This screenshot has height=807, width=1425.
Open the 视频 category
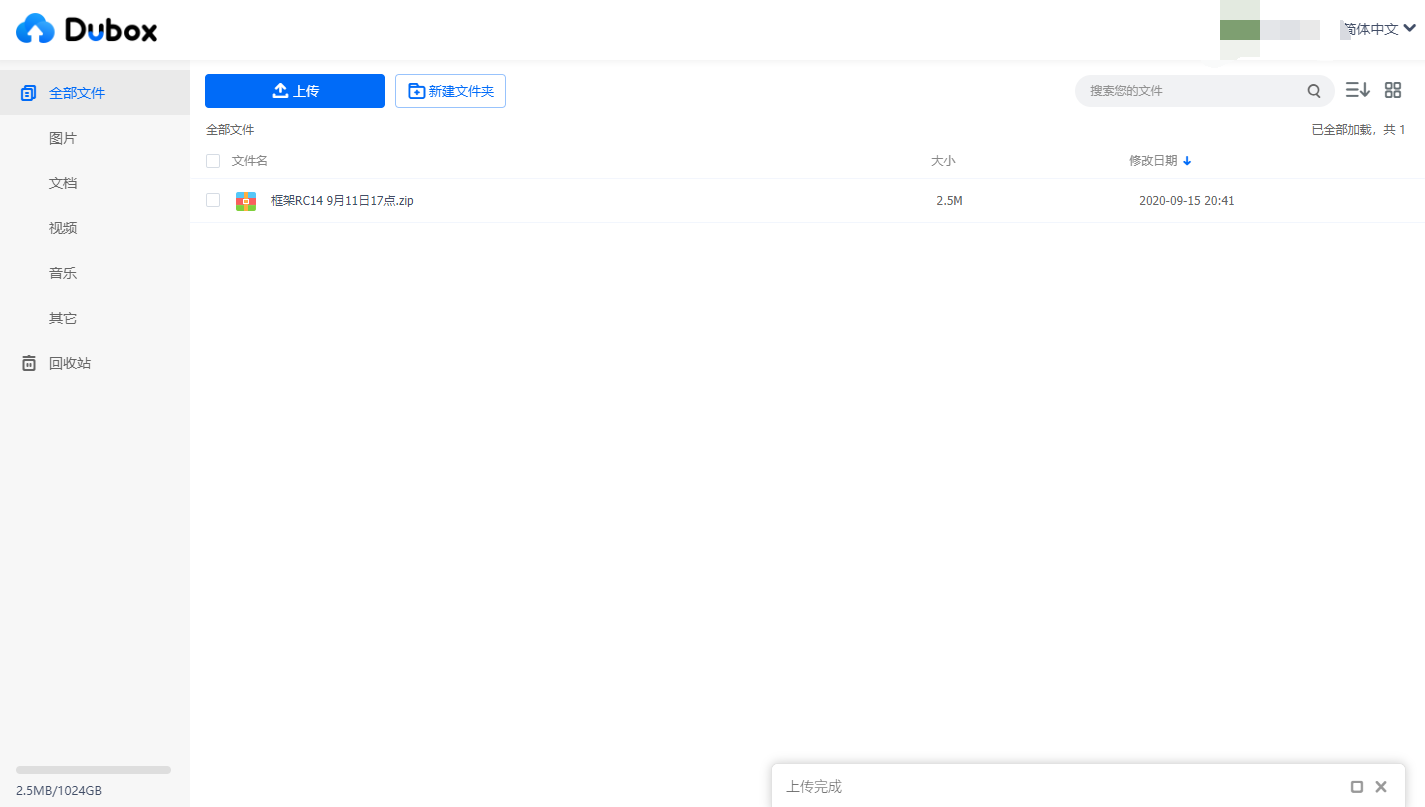coord(63,228)
